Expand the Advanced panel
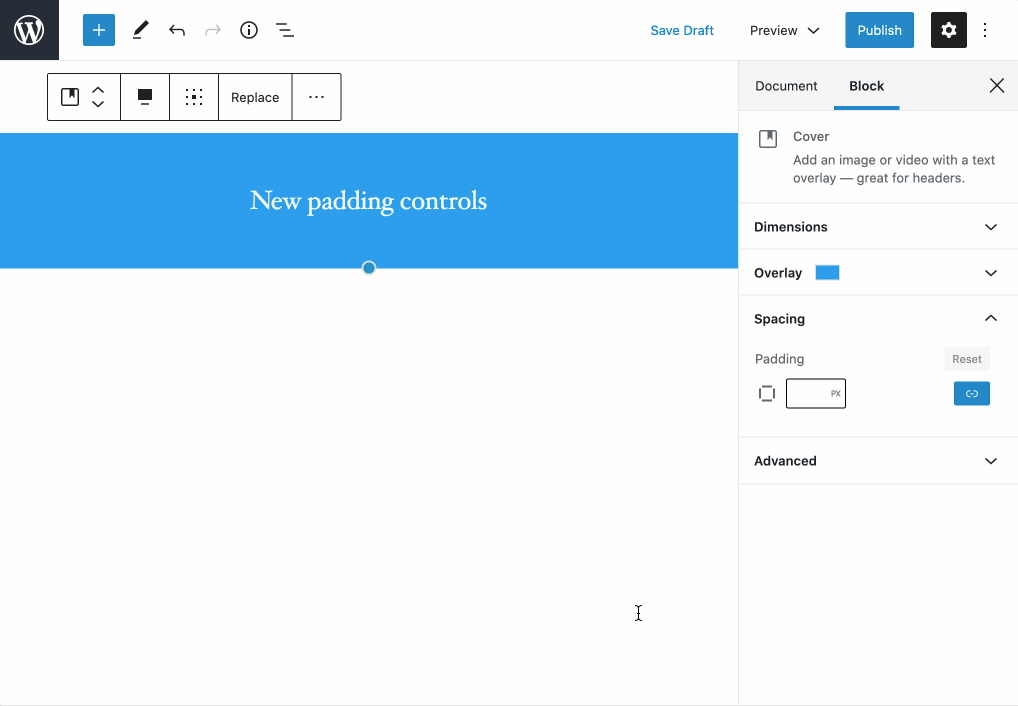 click(878, 461)
